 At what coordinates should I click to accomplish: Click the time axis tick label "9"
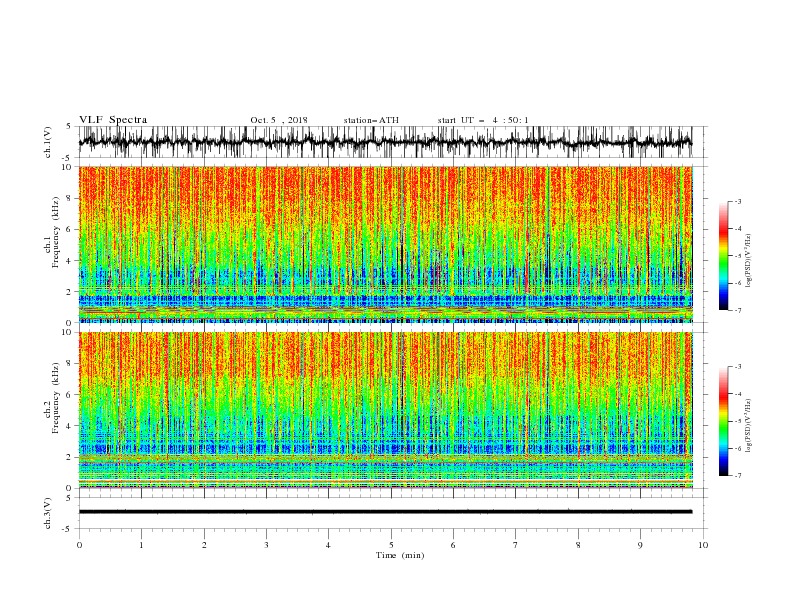(x=640, y=545)
